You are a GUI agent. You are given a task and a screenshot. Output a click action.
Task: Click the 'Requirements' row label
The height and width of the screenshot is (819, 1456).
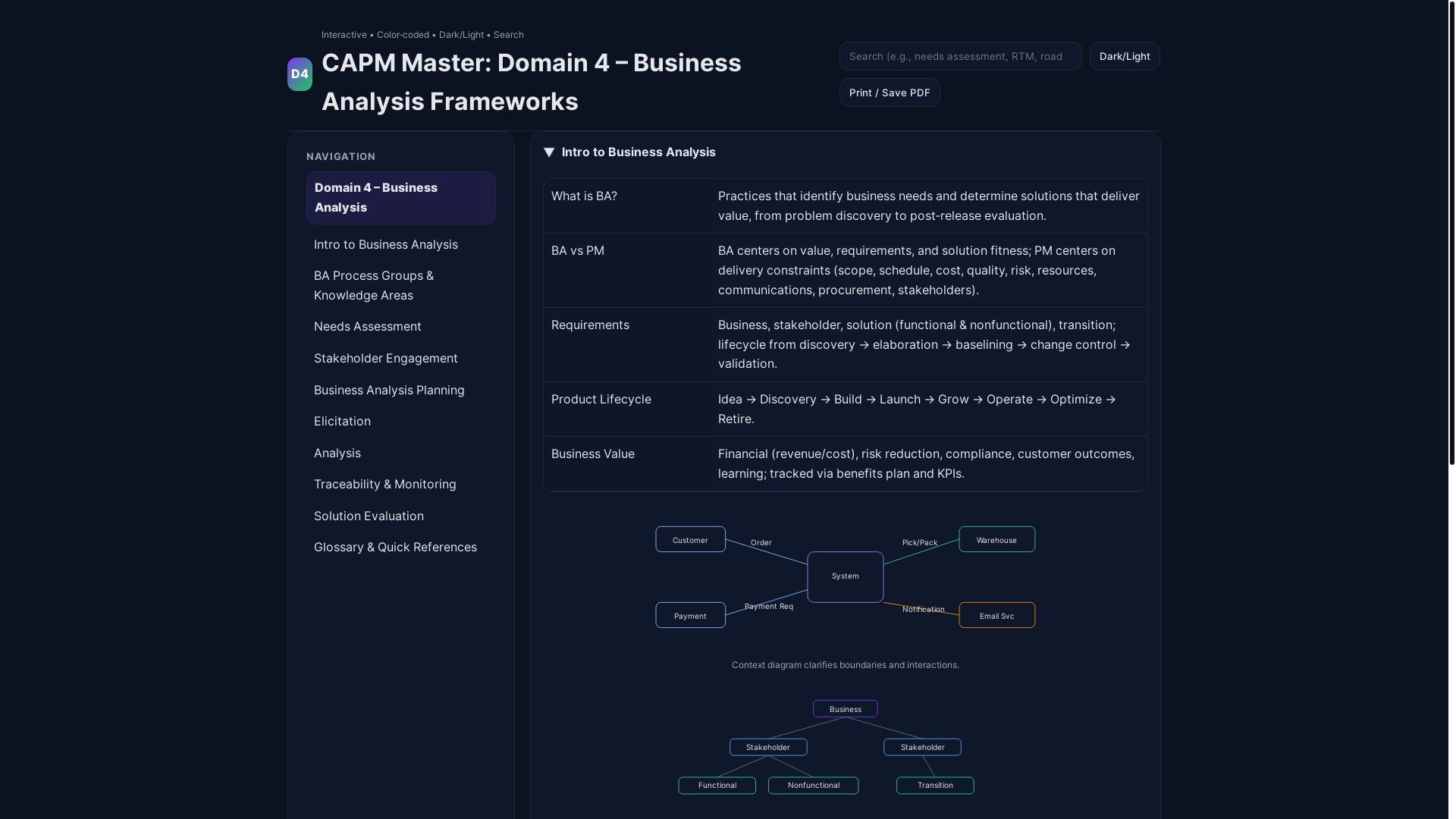tap(590, 325)
